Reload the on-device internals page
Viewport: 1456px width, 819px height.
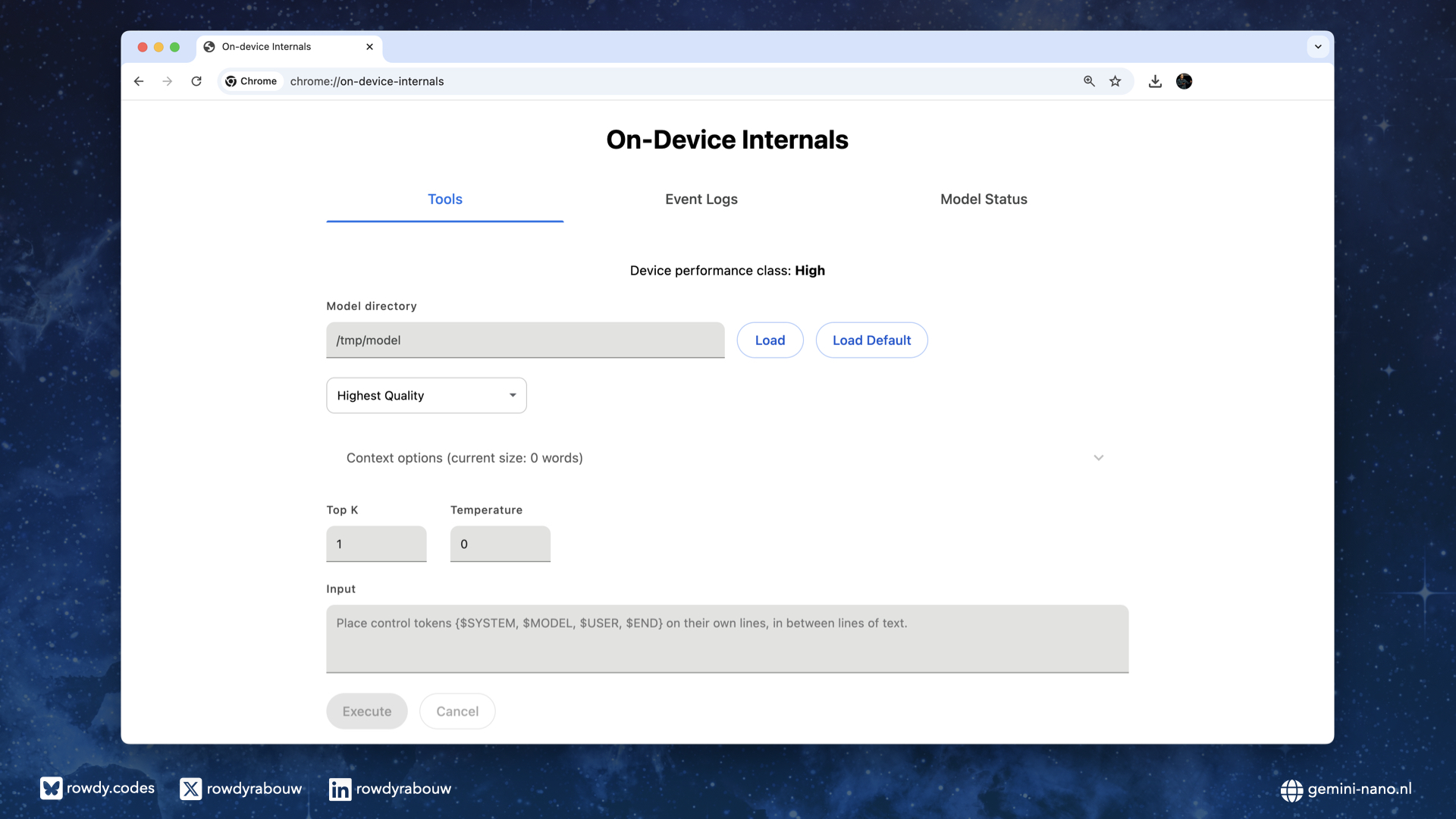(x=196, y=81)
